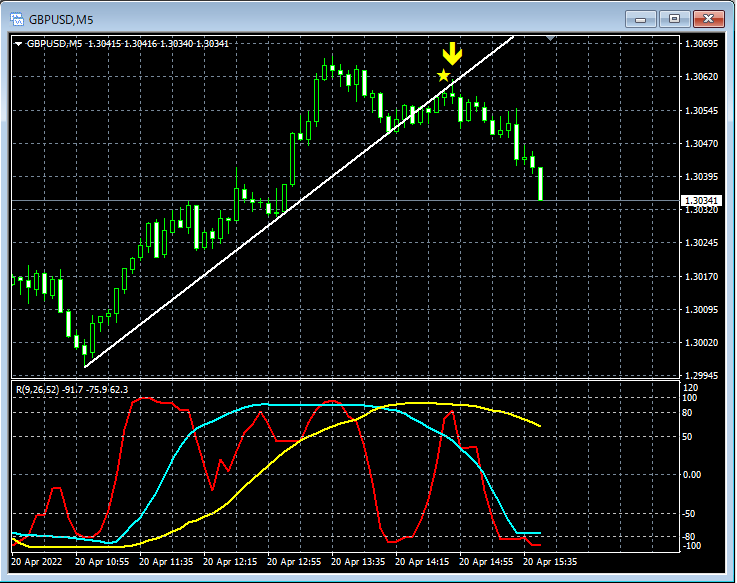Click the grey chart shift triangle marker
The image size is (737, 583).
pos(550,38)
